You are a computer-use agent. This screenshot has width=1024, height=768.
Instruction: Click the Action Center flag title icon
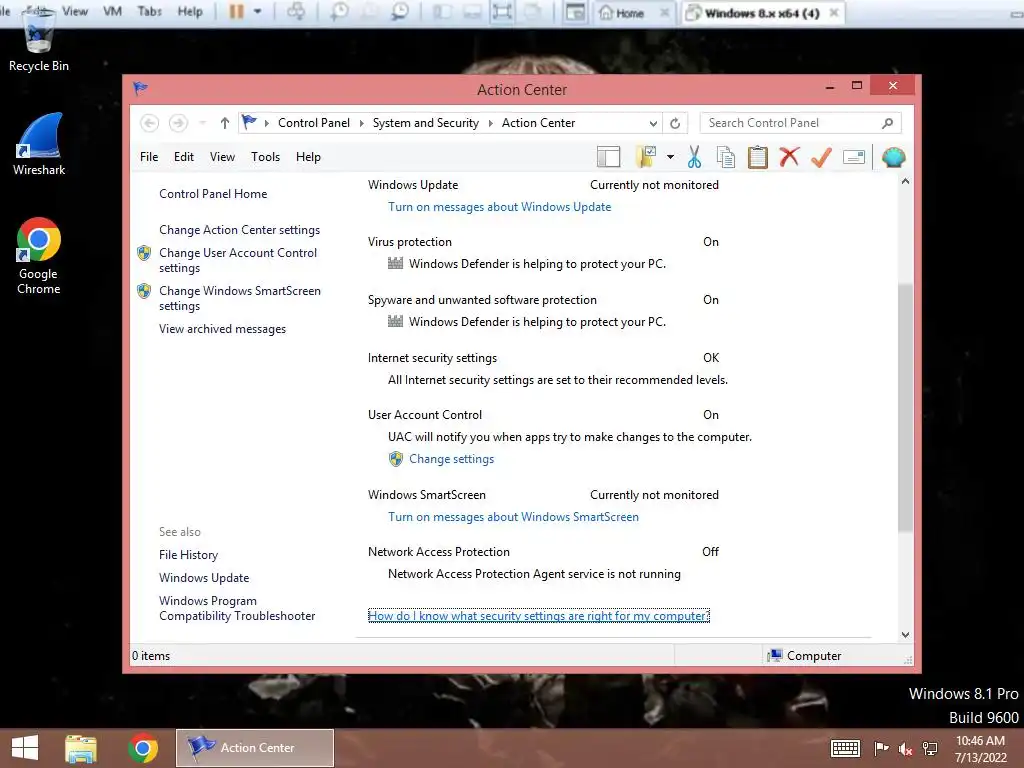coord(140,88)
